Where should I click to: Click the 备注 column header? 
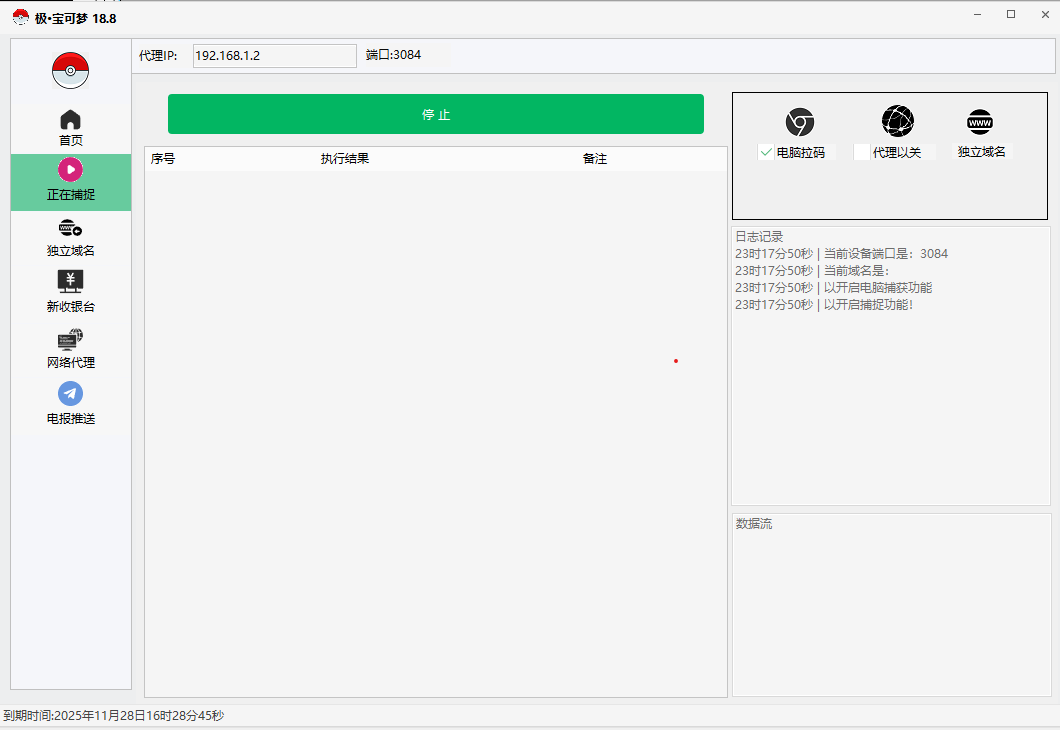click(x=595, y=159)
